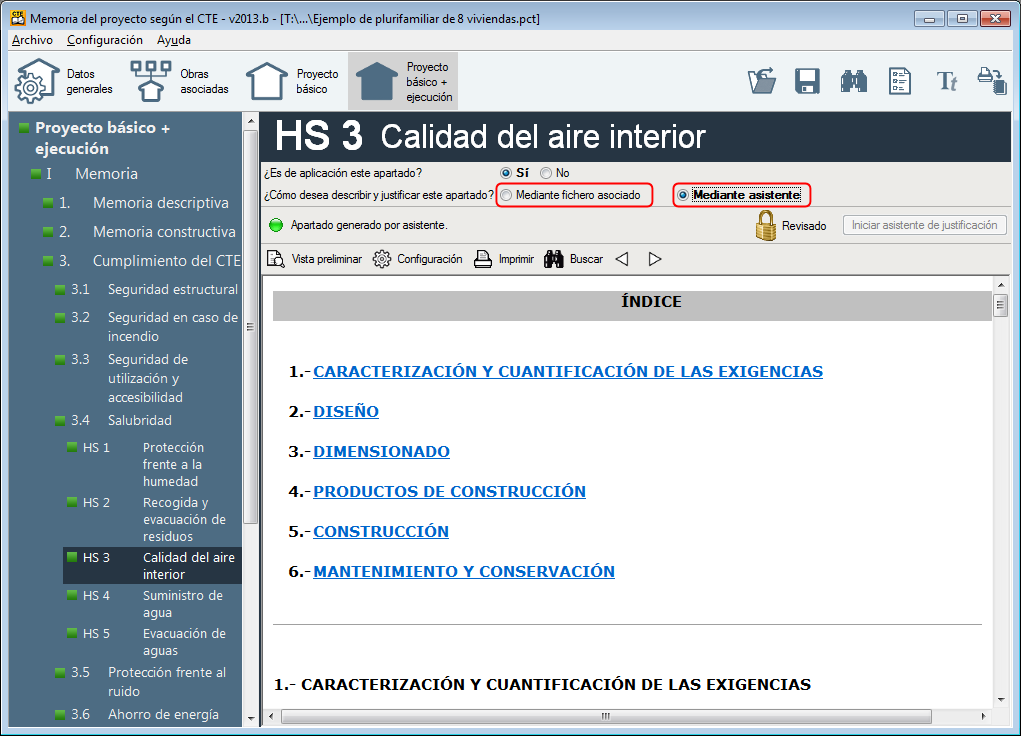This screenshot has width=1021, height=736.
Task: Open Archivo menu
Action: click(32, 40)
